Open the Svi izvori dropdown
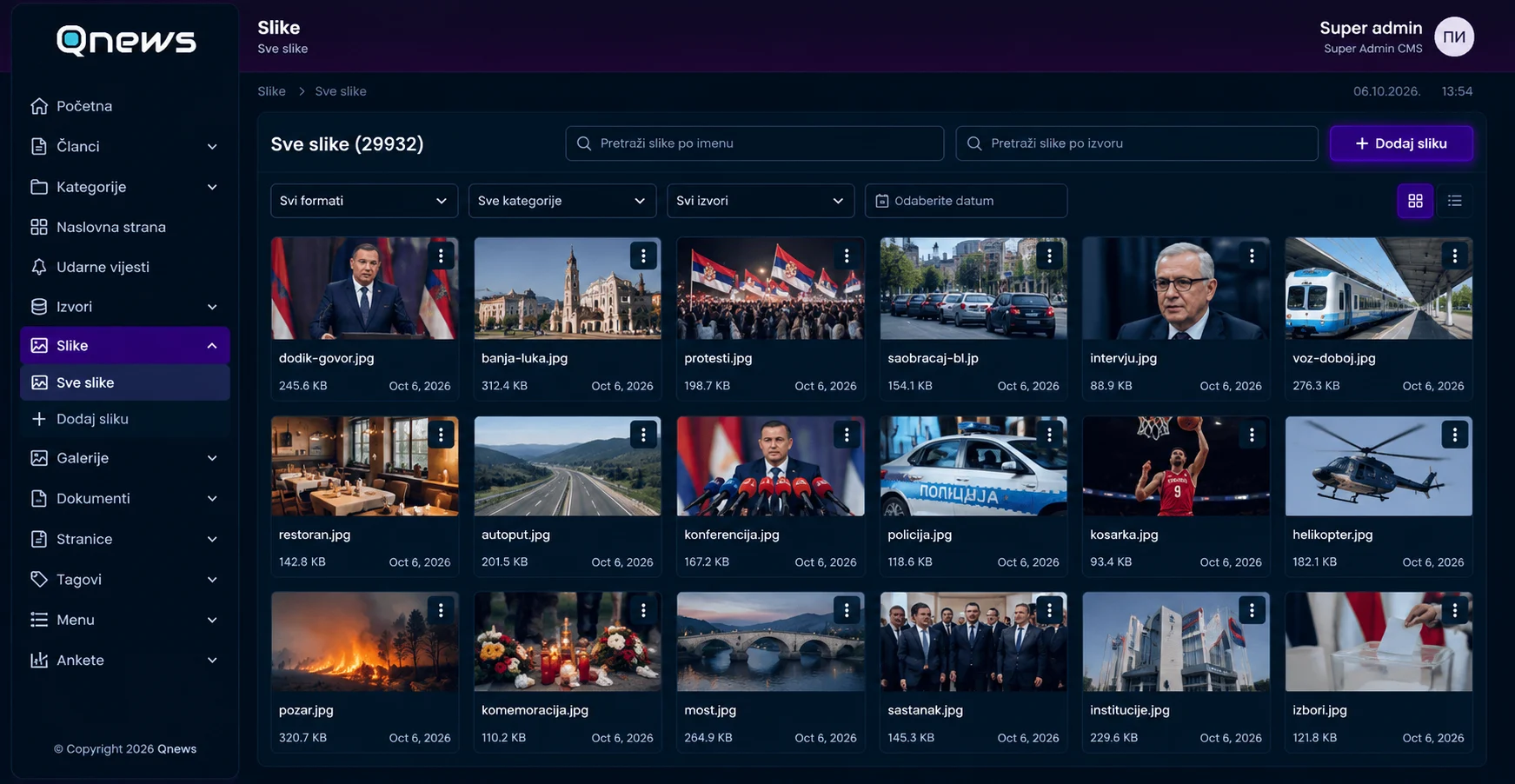This screenshot has height=784, width=1515. 761,201
